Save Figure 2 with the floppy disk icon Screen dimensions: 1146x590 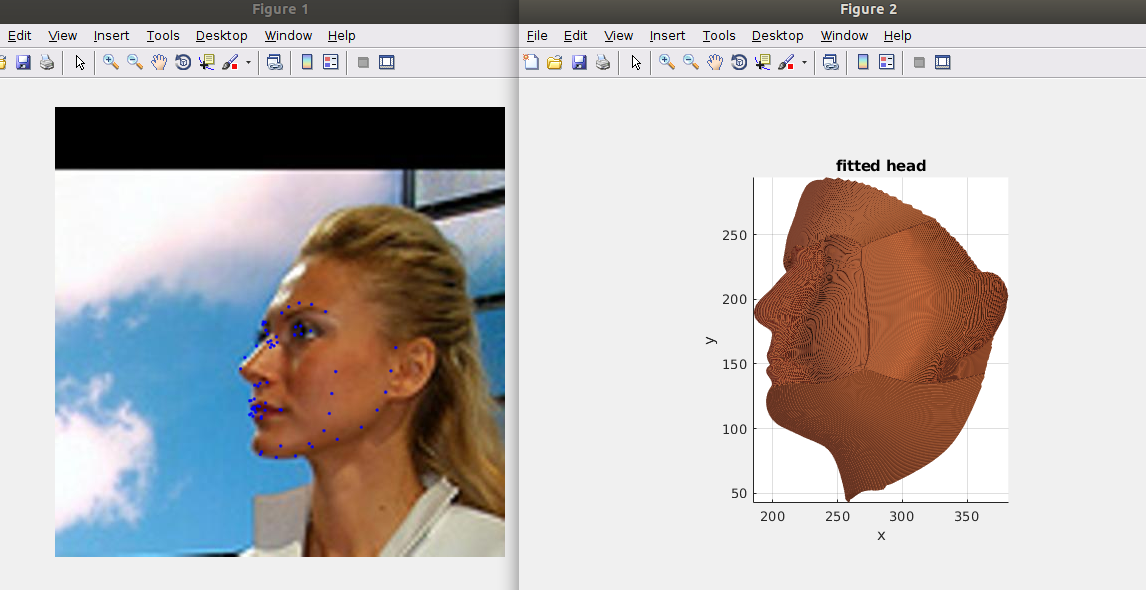pos(579,62)
